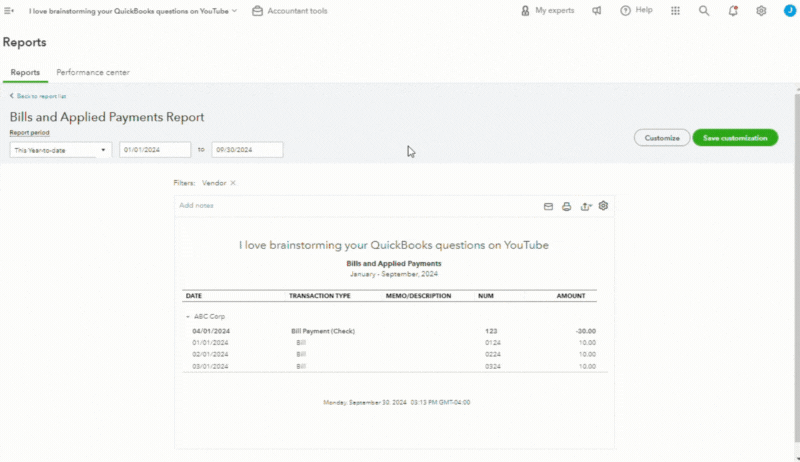Click check number 123
The height and width of the screenshot is (462, 800).
(491, 331)
